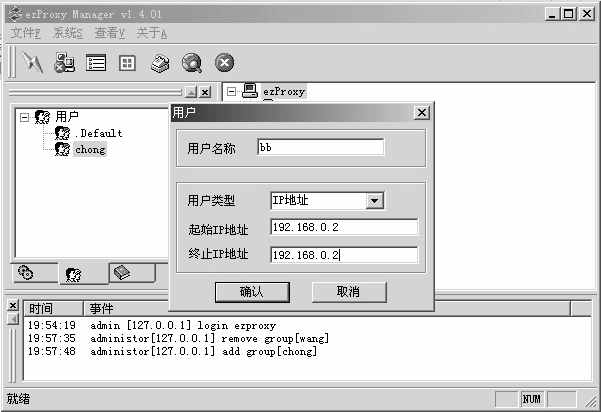Screen dimensions: 601x412
Task: Open the 查看 menu
Action: 110,33
